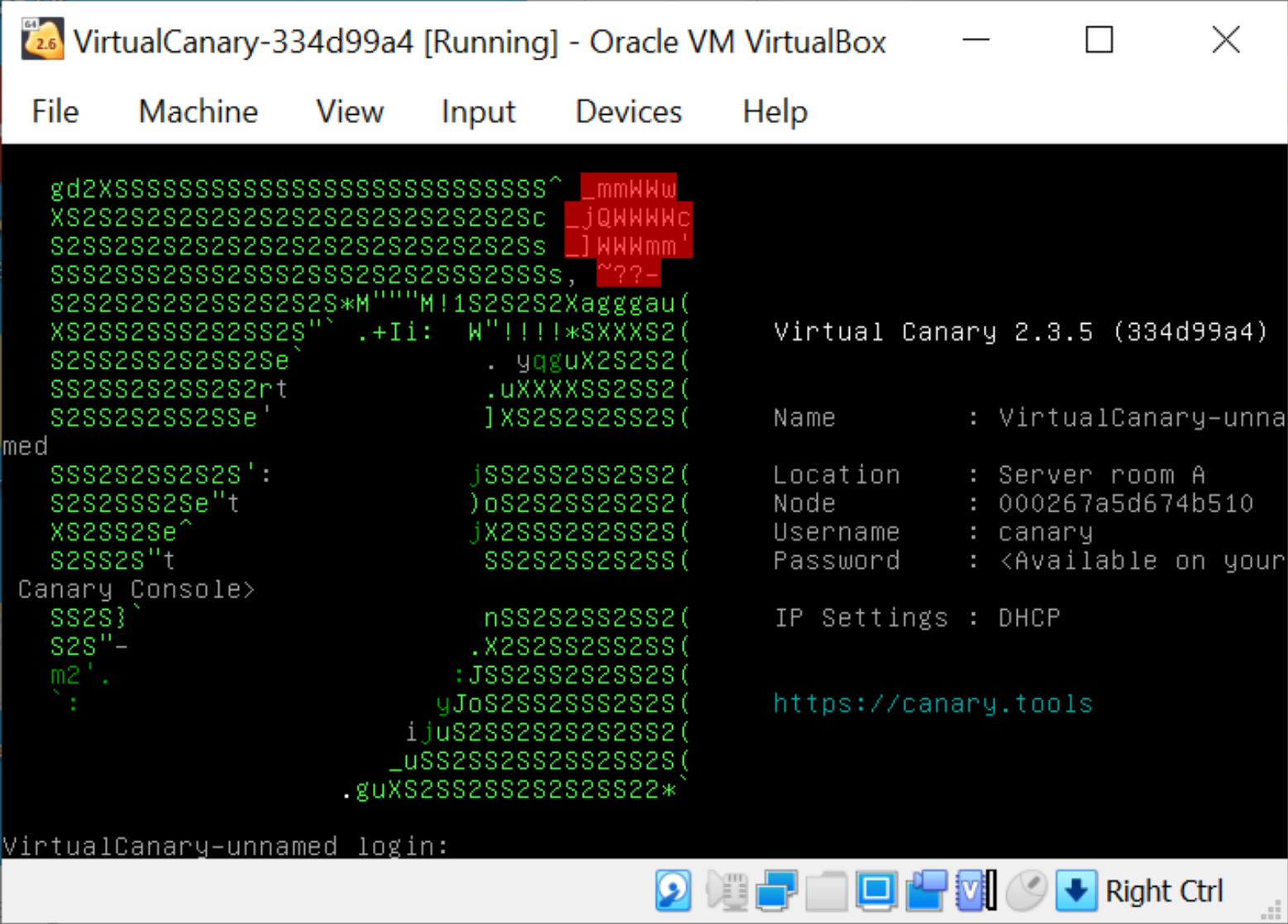The image size is (1288, 924).
Task: Click the node ID 000267a5d674b510
Action: coord(1126,503)
